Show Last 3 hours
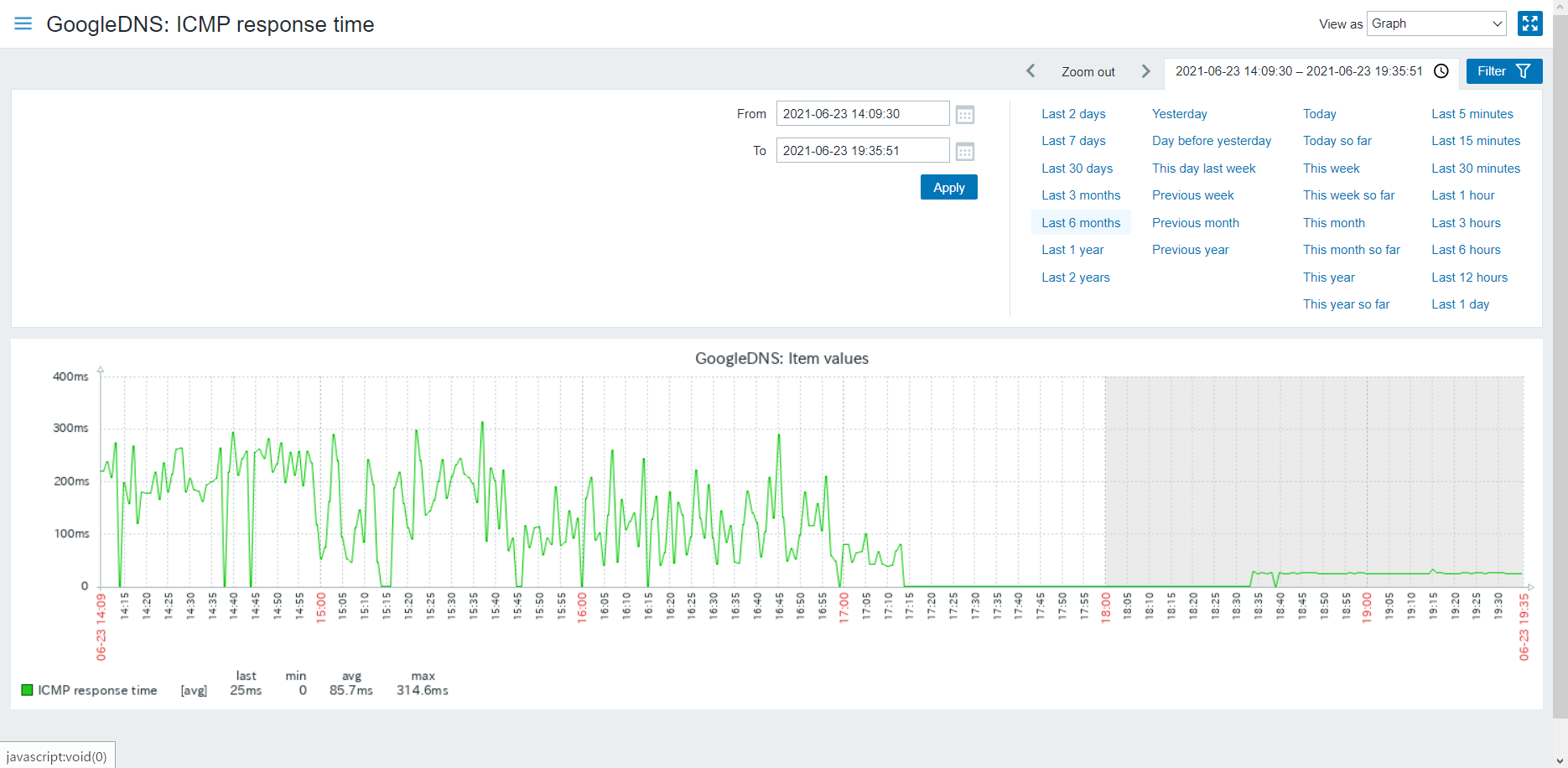Image resolution: width=1568 pixels, height=768 pixels. tap(1467, 223)
